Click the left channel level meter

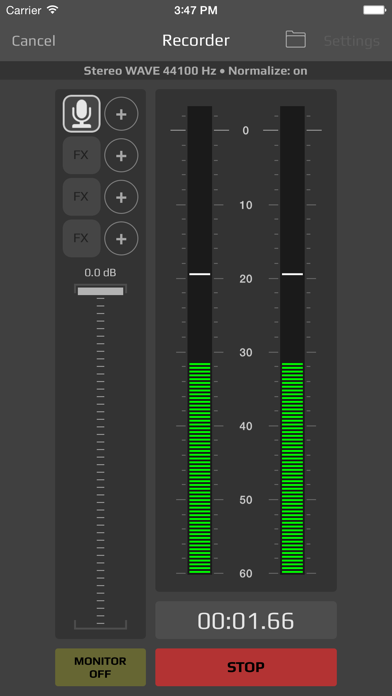(x=200, y=340)
